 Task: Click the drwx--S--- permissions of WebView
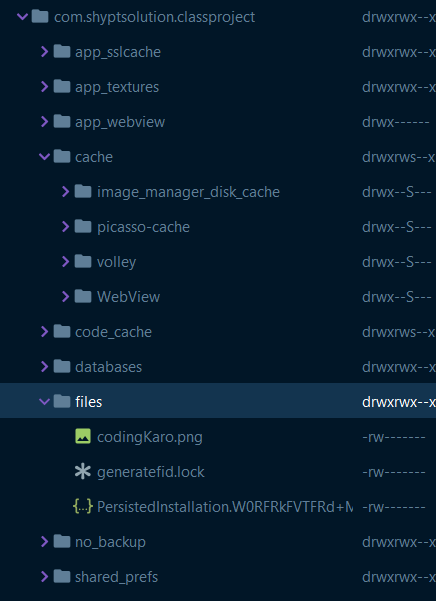click(x=397, y=297)
